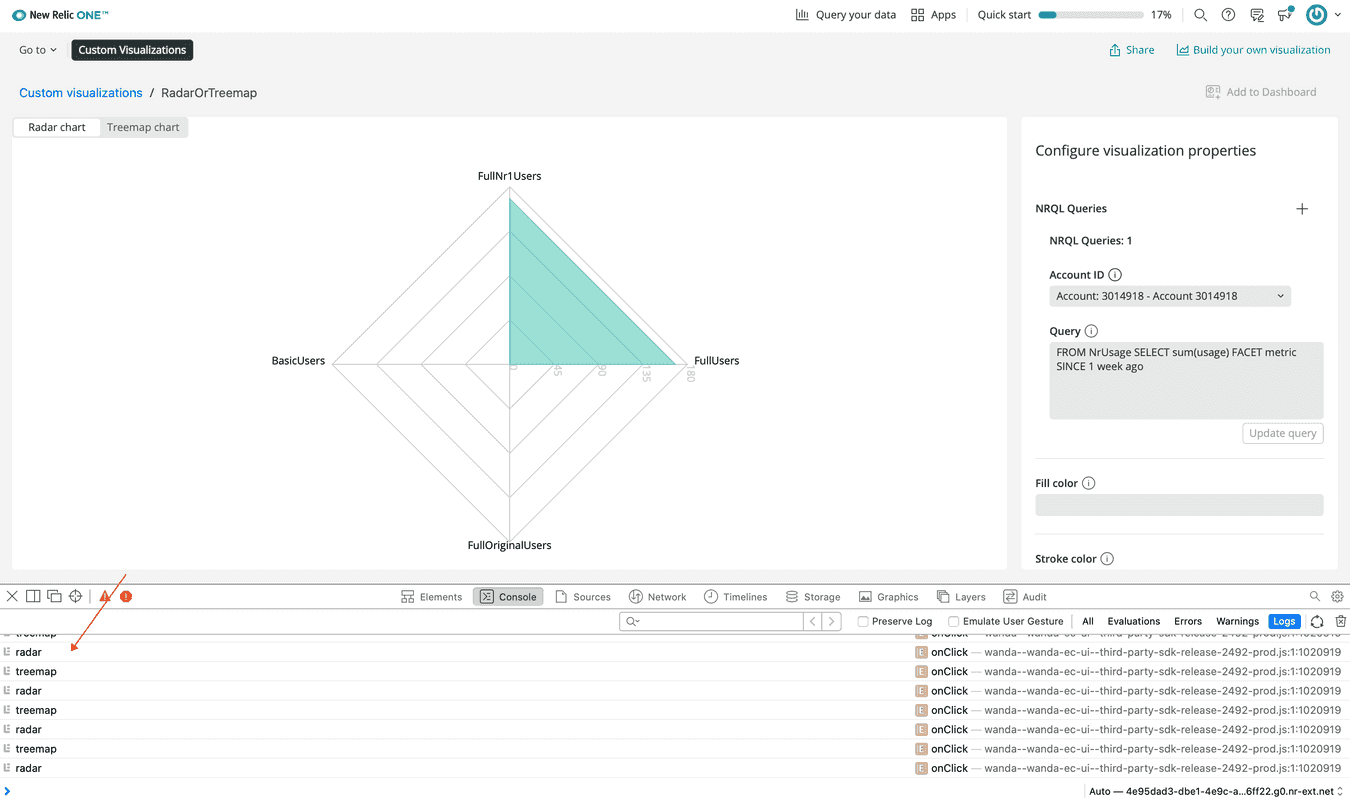The width and height of the screenshot is (1350, 800).
Task: Go to Custom visualizations breadcrumb
Action: [81, 93]
